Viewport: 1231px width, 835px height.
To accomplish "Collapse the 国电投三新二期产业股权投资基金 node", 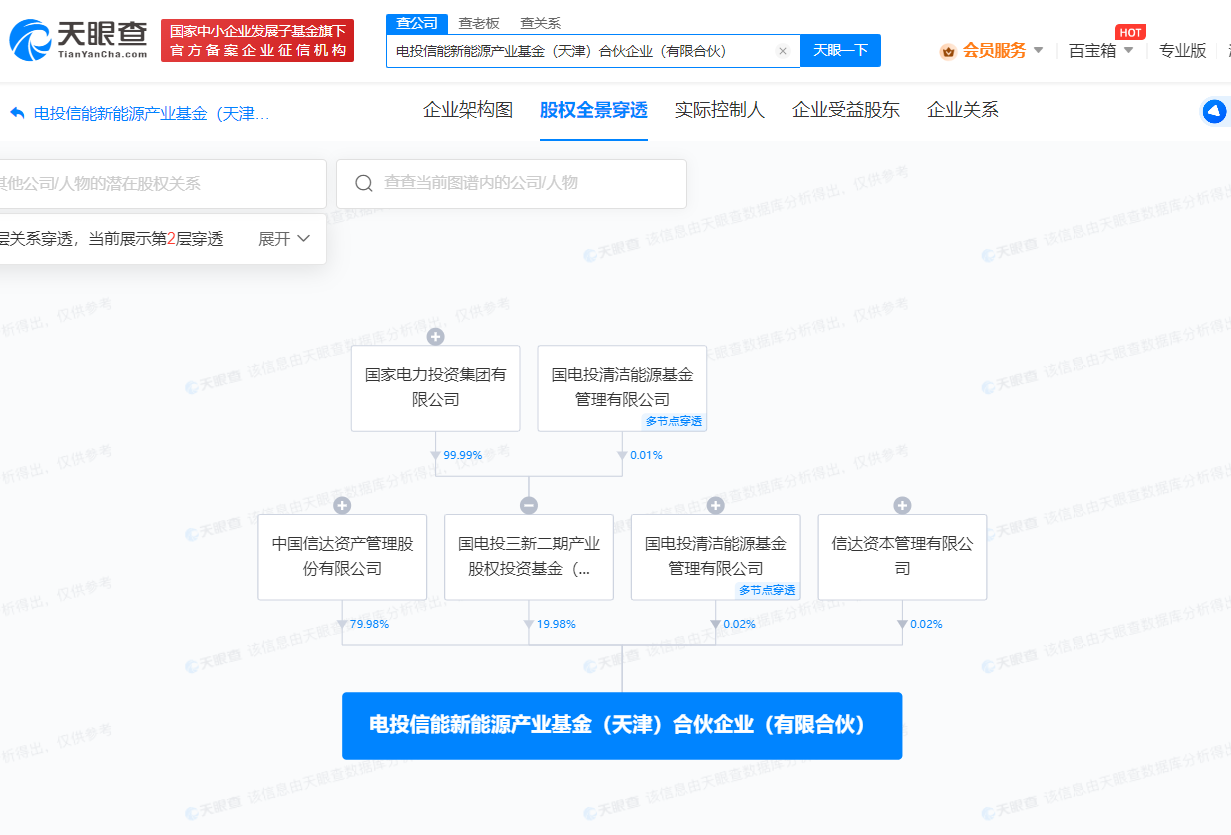I will point(529,505).
